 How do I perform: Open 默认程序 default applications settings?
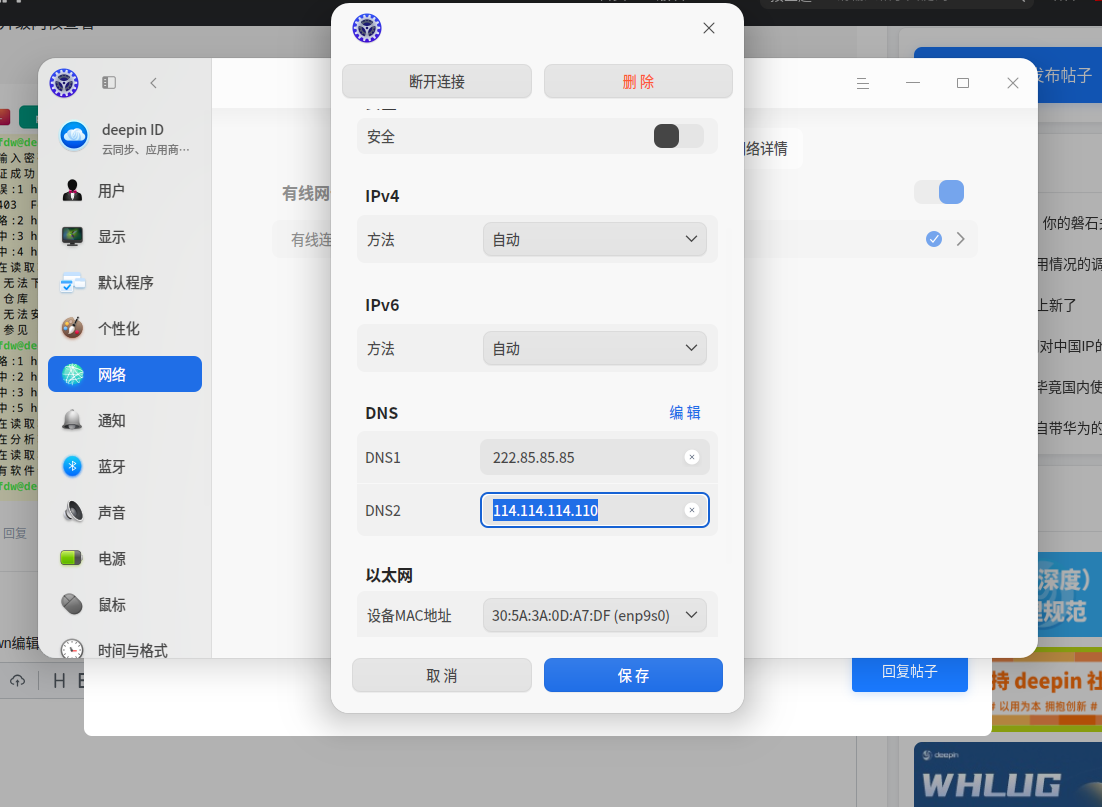(125, 283)
